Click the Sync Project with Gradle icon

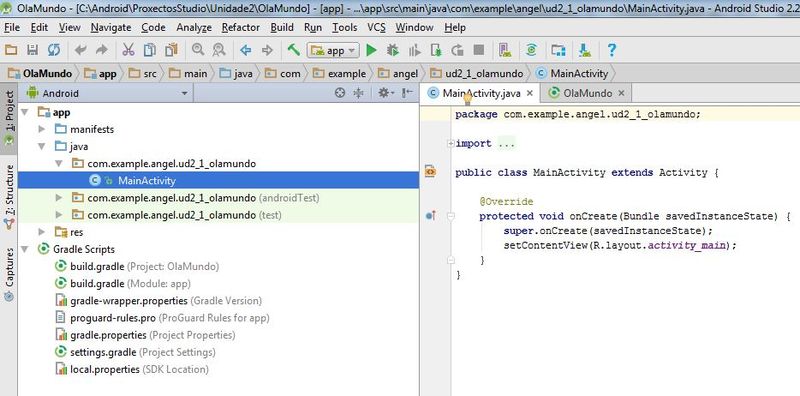[x=531, y=50]
